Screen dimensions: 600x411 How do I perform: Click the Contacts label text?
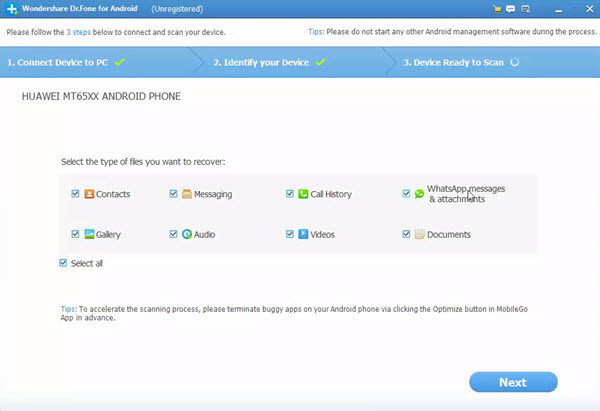(113, 194)
